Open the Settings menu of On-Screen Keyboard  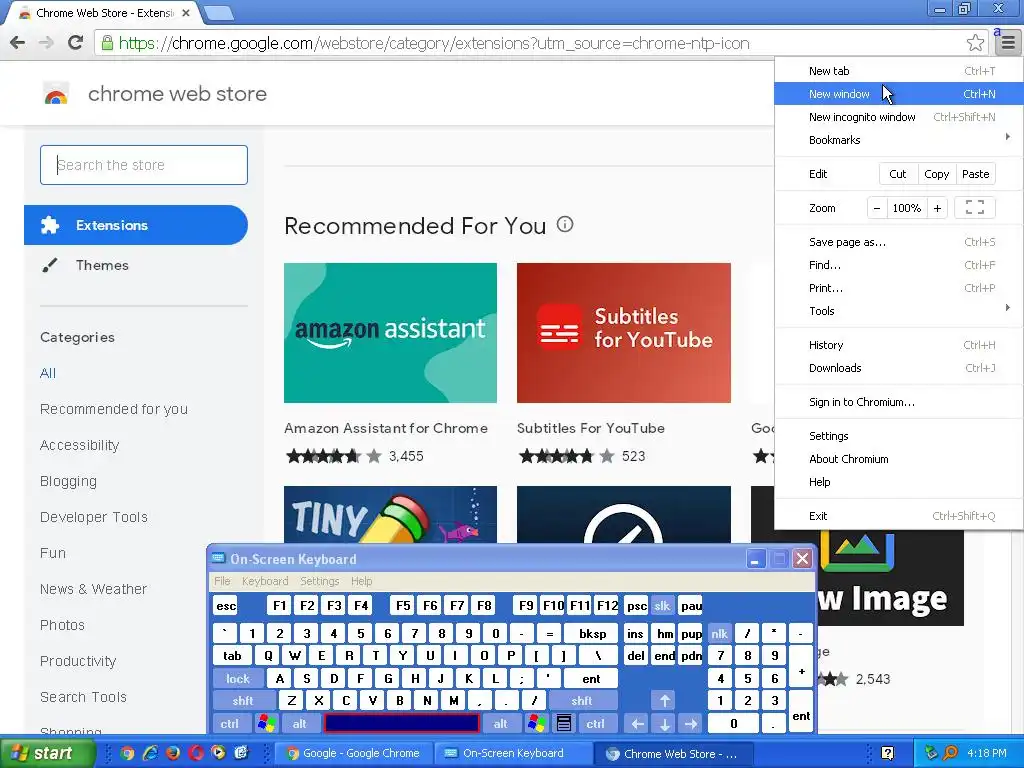[319, 581]
